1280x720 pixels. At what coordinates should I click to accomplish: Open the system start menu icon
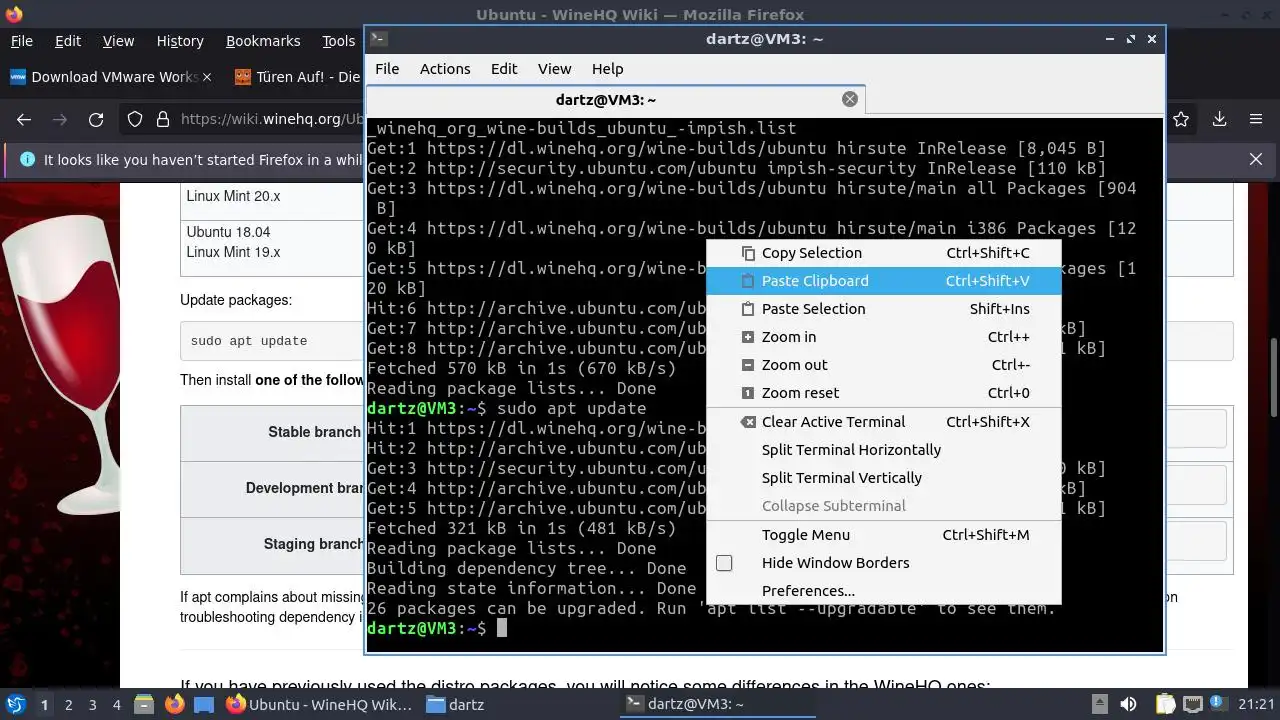(15, 704)
